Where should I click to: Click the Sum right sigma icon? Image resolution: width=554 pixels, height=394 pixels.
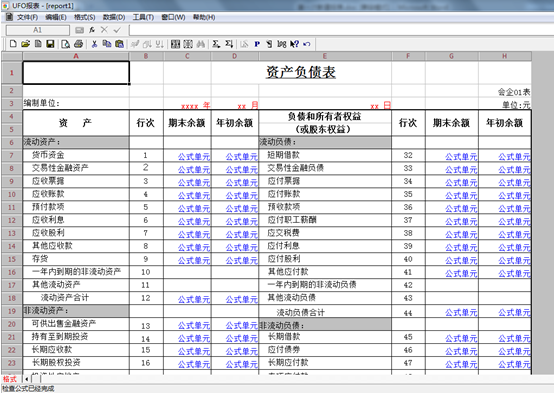point(216,44)
